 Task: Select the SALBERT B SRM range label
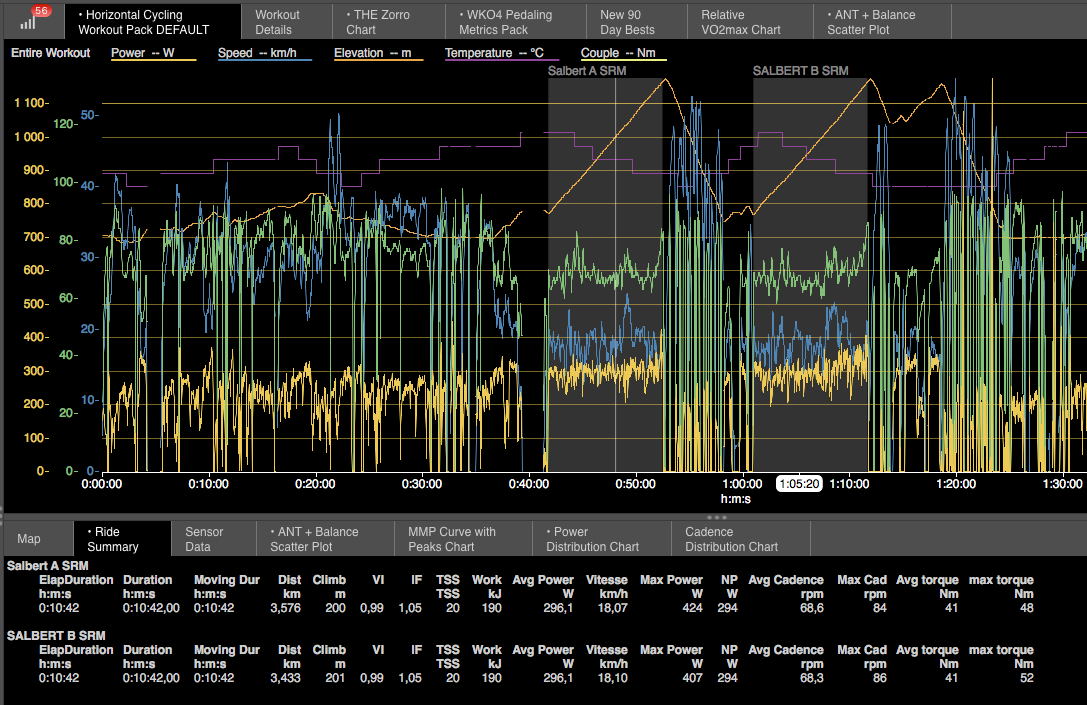800,71
